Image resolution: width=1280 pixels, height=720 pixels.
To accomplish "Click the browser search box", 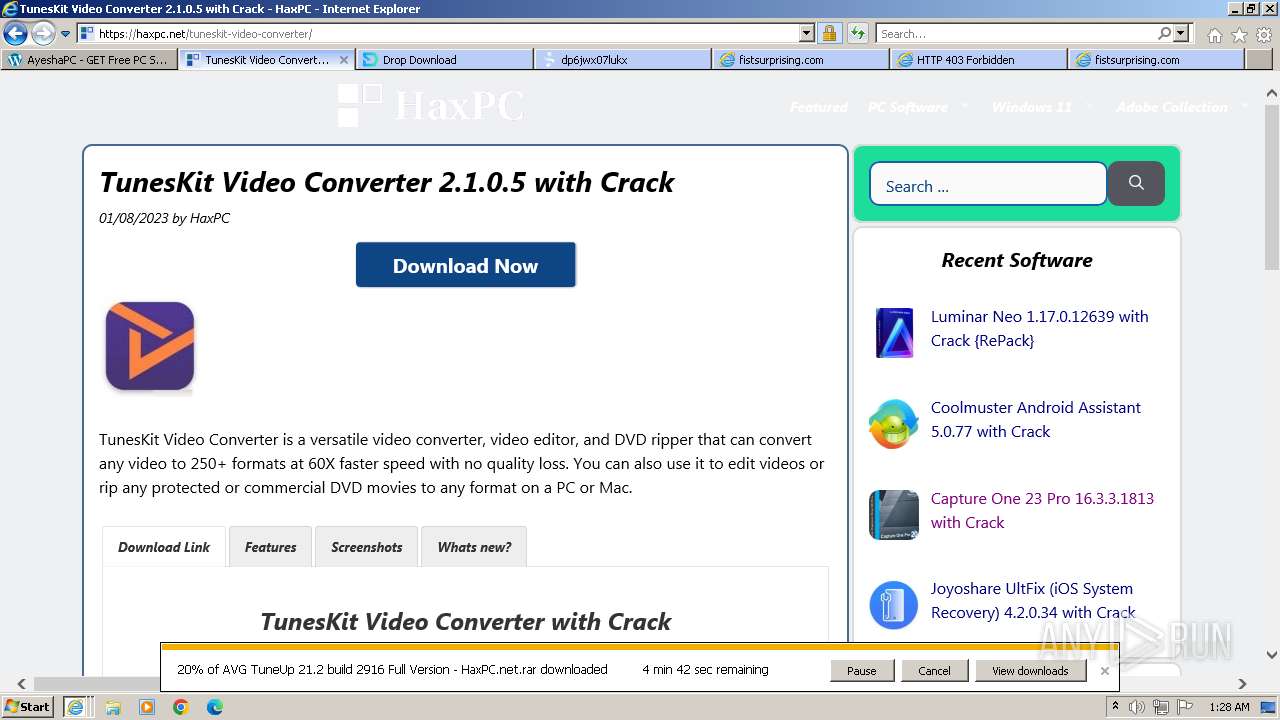I will [x=1017, y=34].
